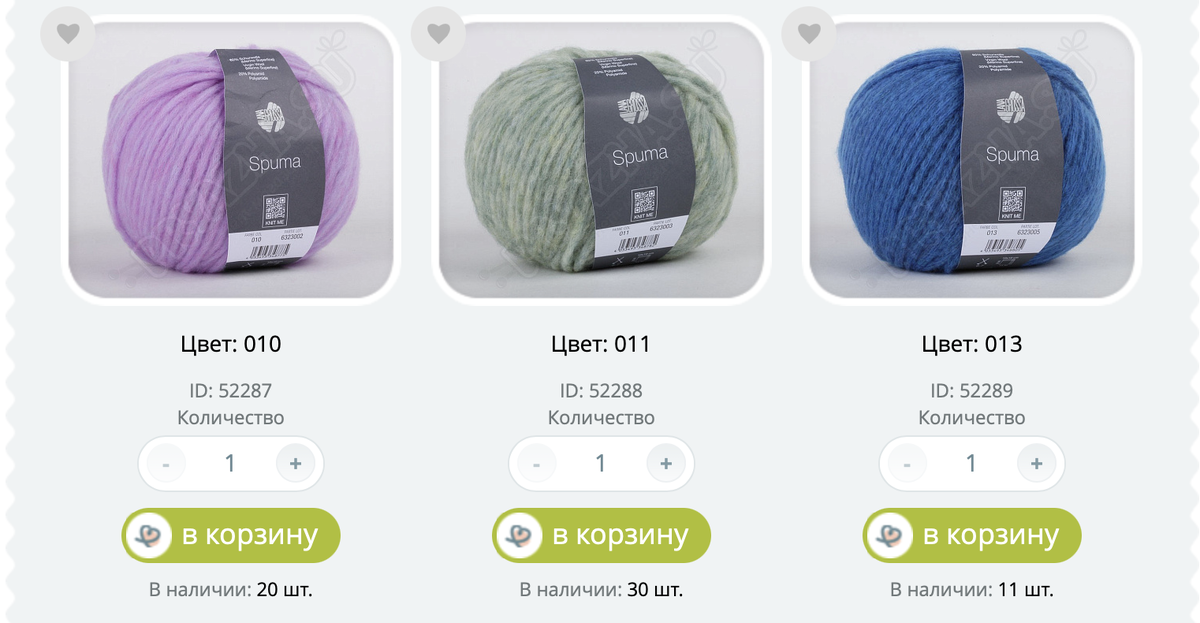1200x623 pixels.
Task: Favorite the blue Spuma 013 yarn with heart
Action: point(809,34)
